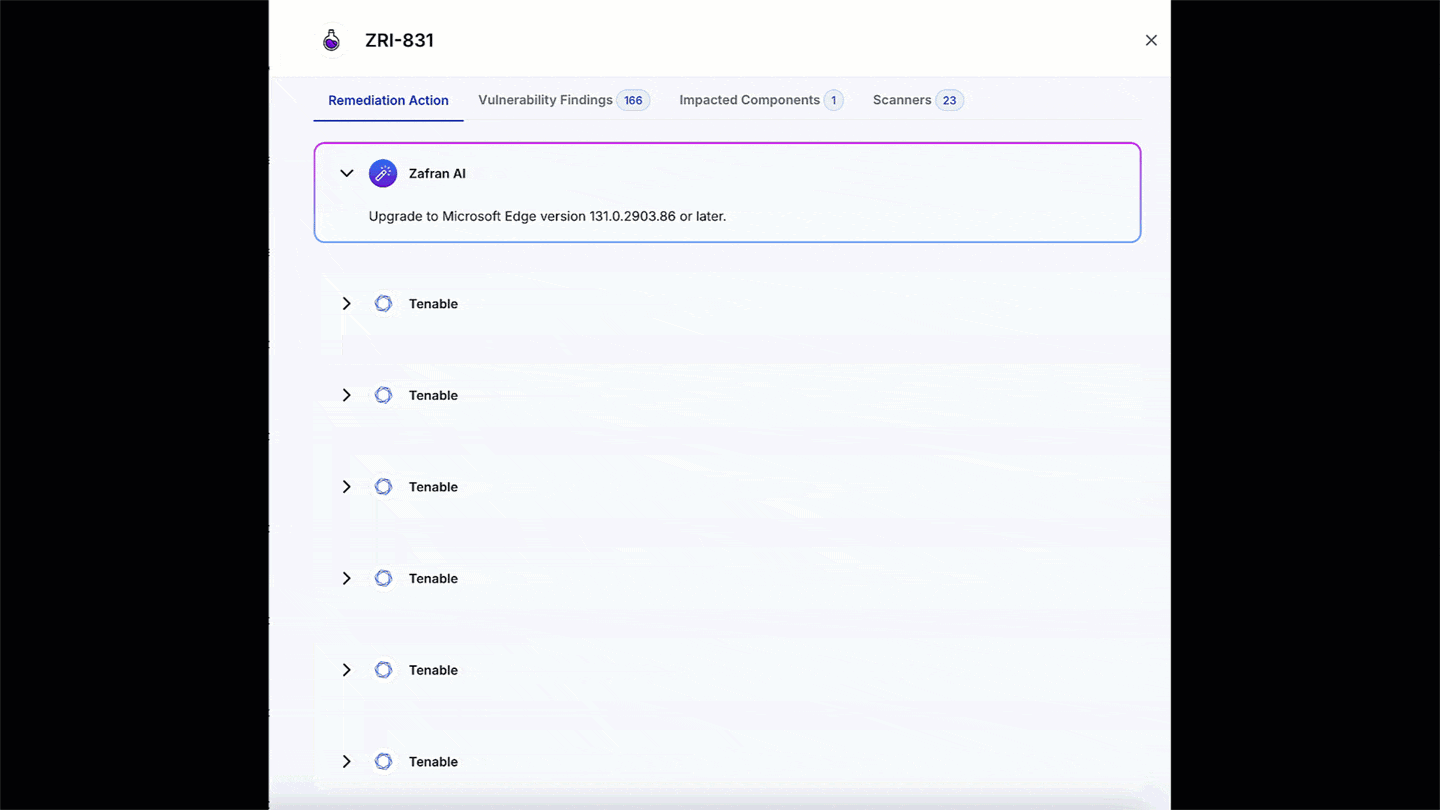Expand the fourth Tenable remediation entry
1440x810 pixels.
point(347,578)
